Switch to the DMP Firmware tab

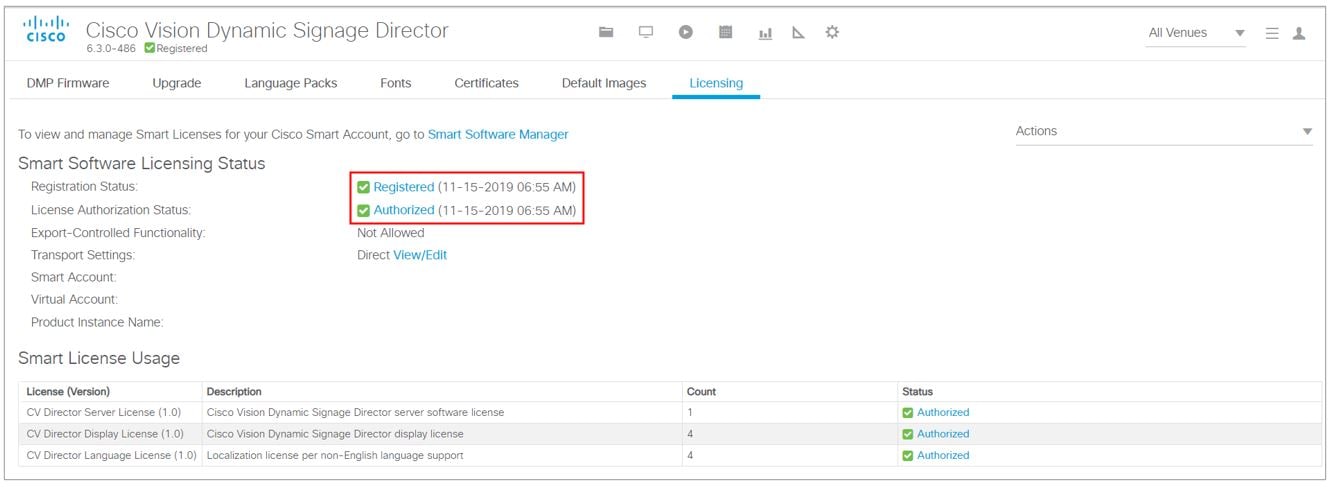click(68, 83)
